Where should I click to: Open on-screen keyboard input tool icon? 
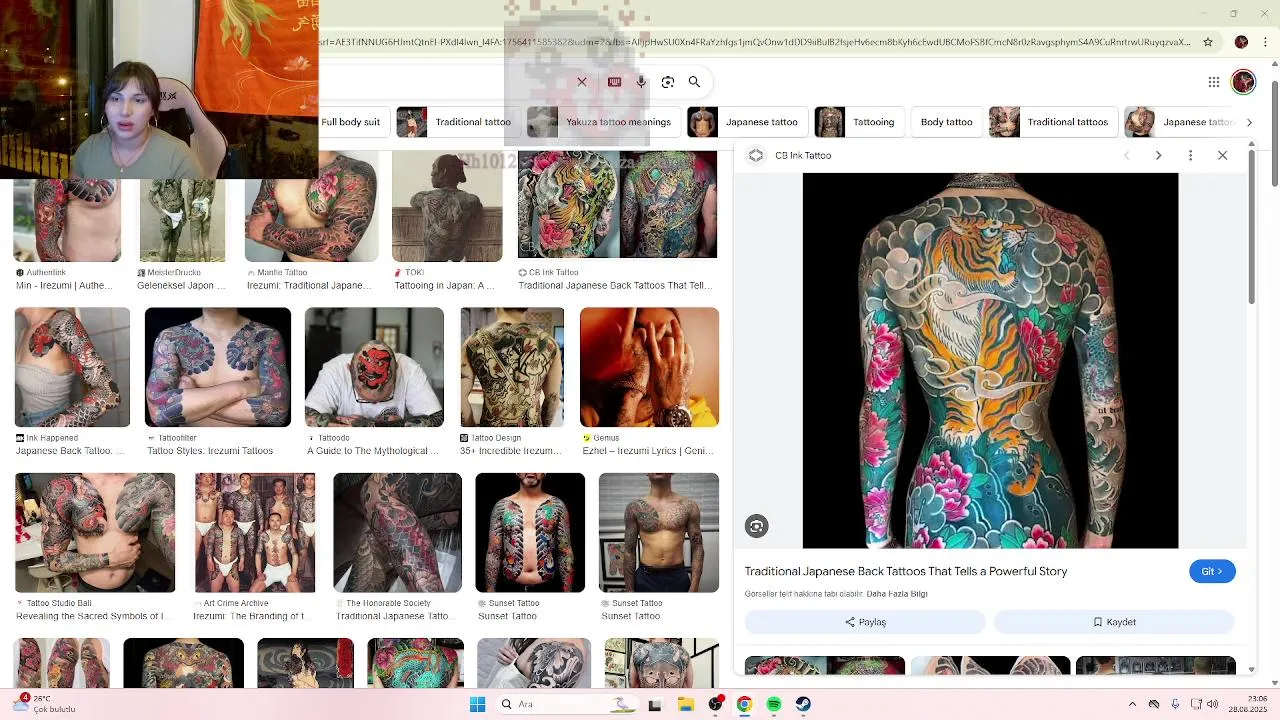click(x=614, y=82)
